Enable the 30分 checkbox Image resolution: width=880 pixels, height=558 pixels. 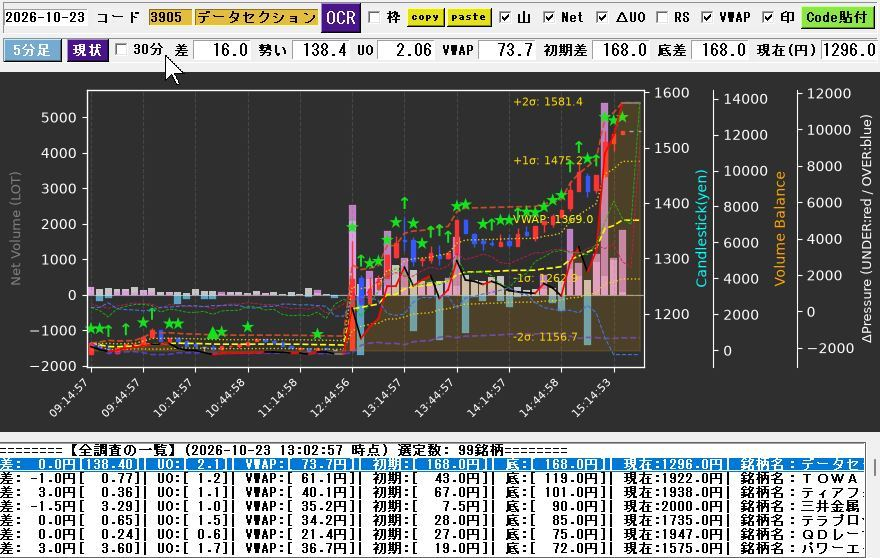(x=121, y=49)
